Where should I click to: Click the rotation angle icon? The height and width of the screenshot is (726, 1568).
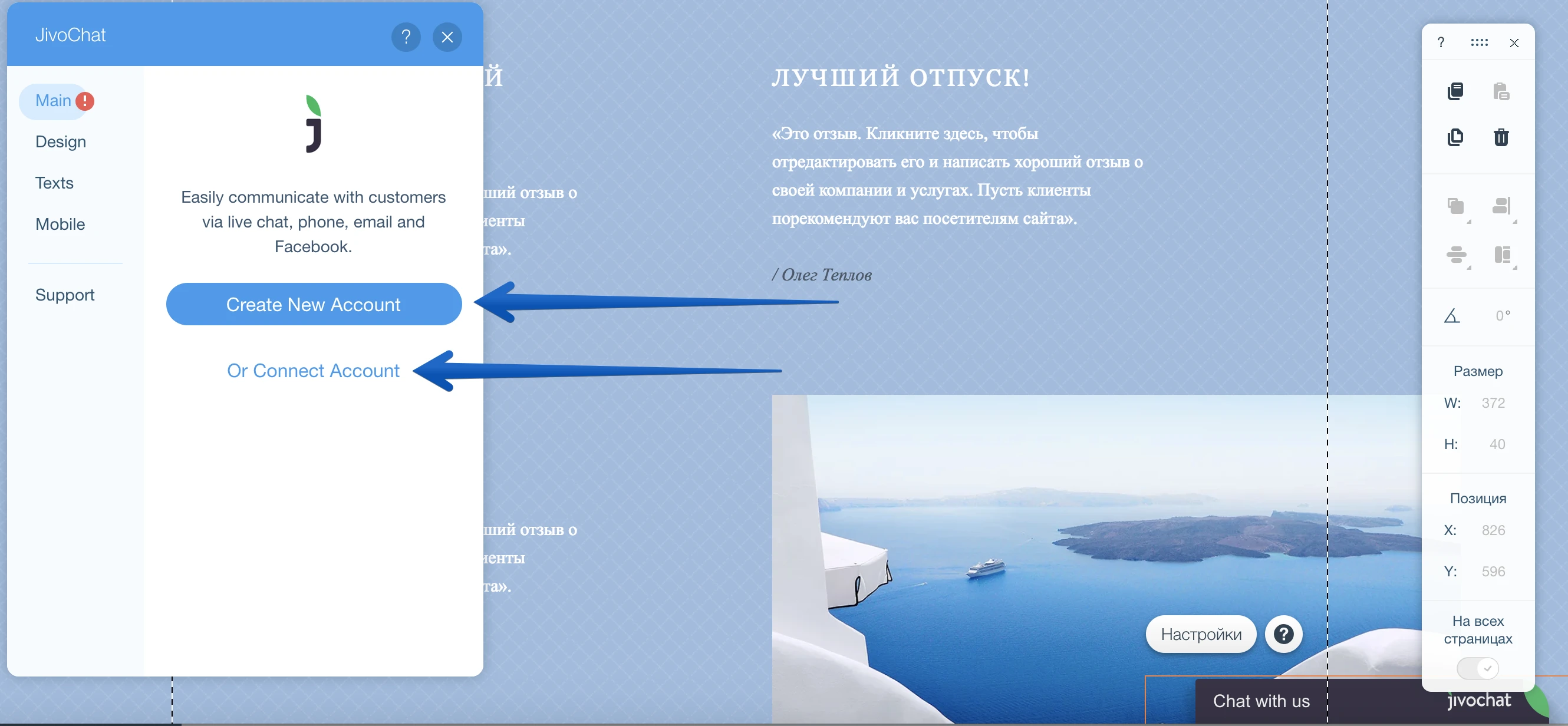(x=1452, y=315)
